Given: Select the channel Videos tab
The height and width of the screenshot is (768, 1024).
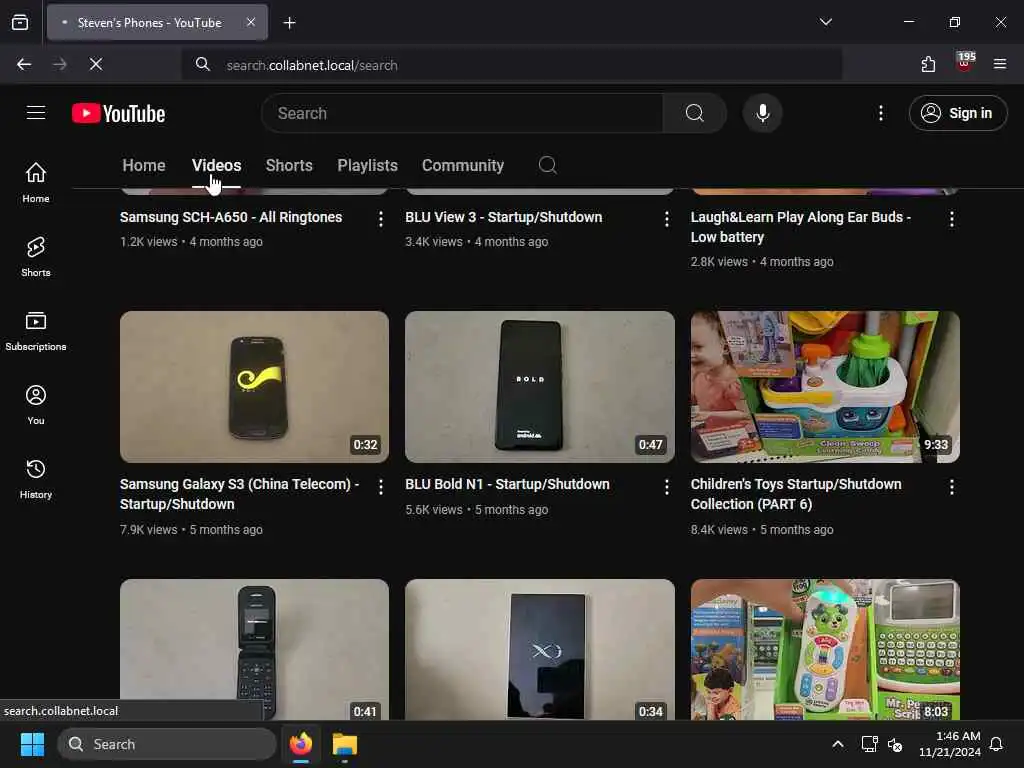Looking at the screenshot, I should pos(216,165).
